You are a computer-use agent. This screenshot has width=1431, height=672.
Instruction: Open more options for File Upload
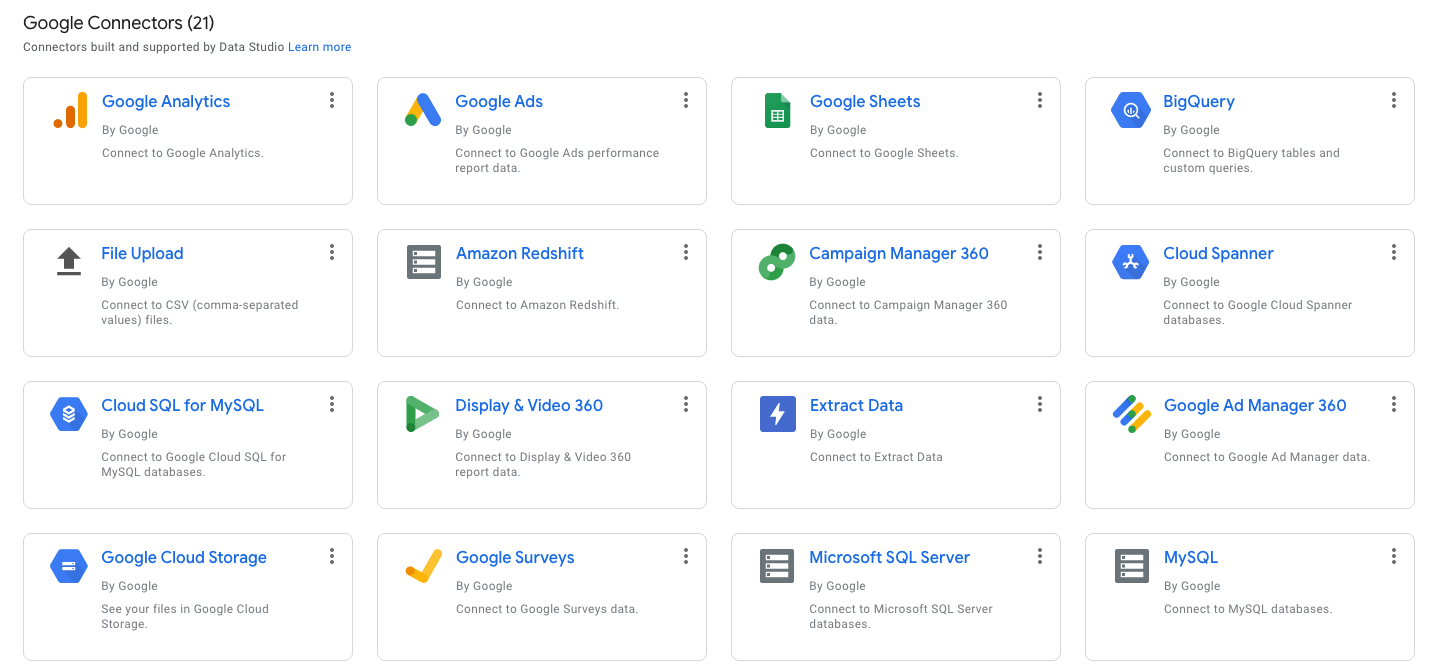coord(332,252)
